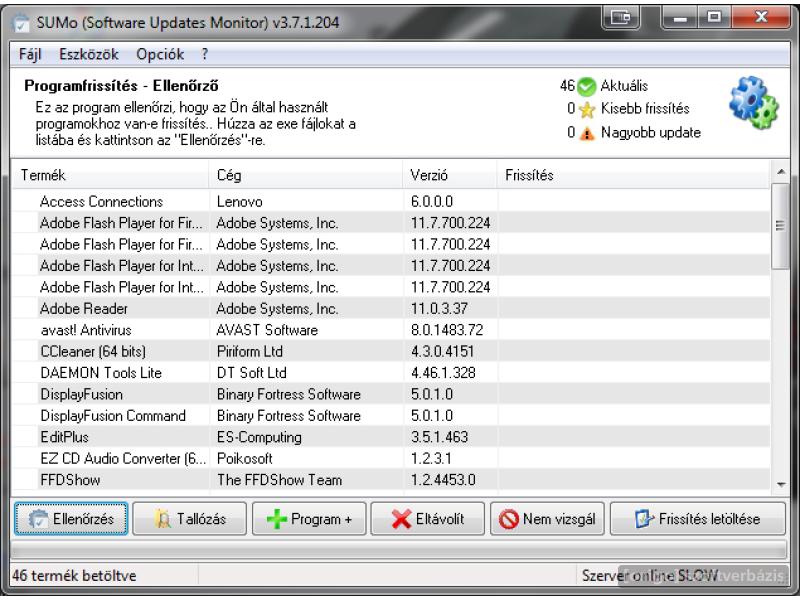Open the ? help menu
The width and height of the screenshot is (800, 600).
coord(205,54)
